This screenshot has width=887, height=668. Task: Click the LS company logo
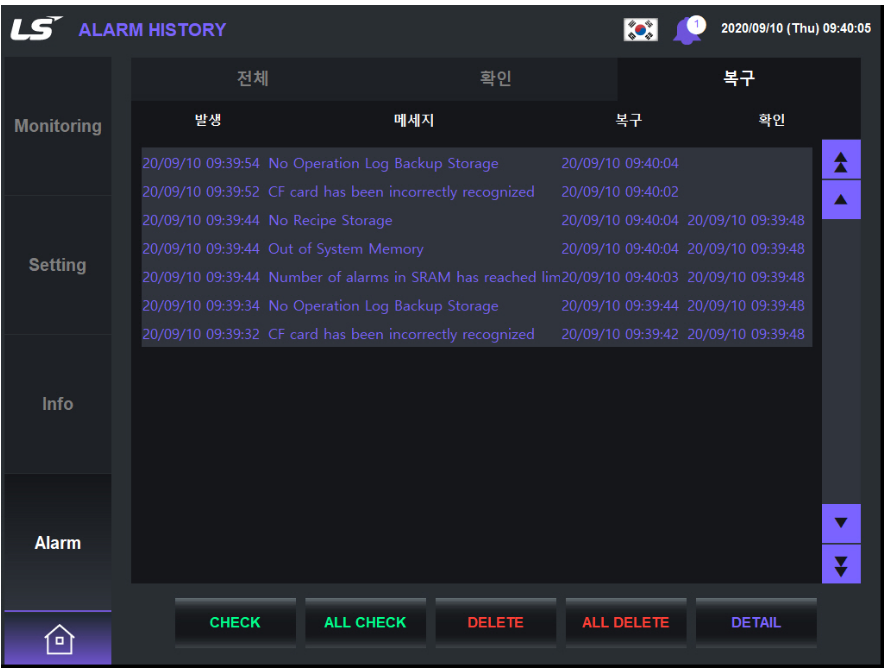tap(36, 28)
